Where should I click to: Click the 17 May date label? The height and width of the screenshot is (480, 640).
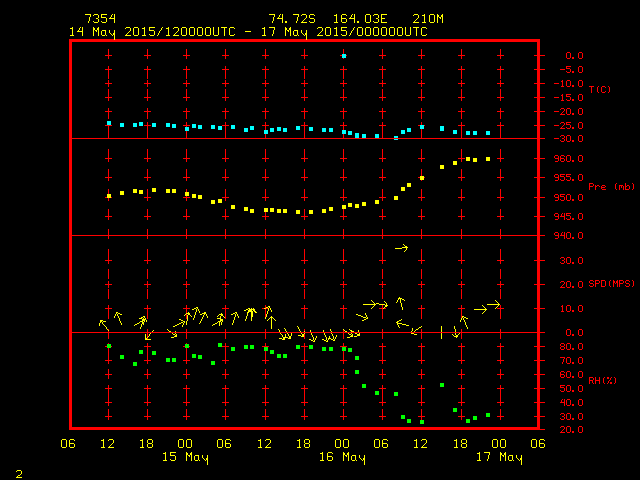[498, 458]
